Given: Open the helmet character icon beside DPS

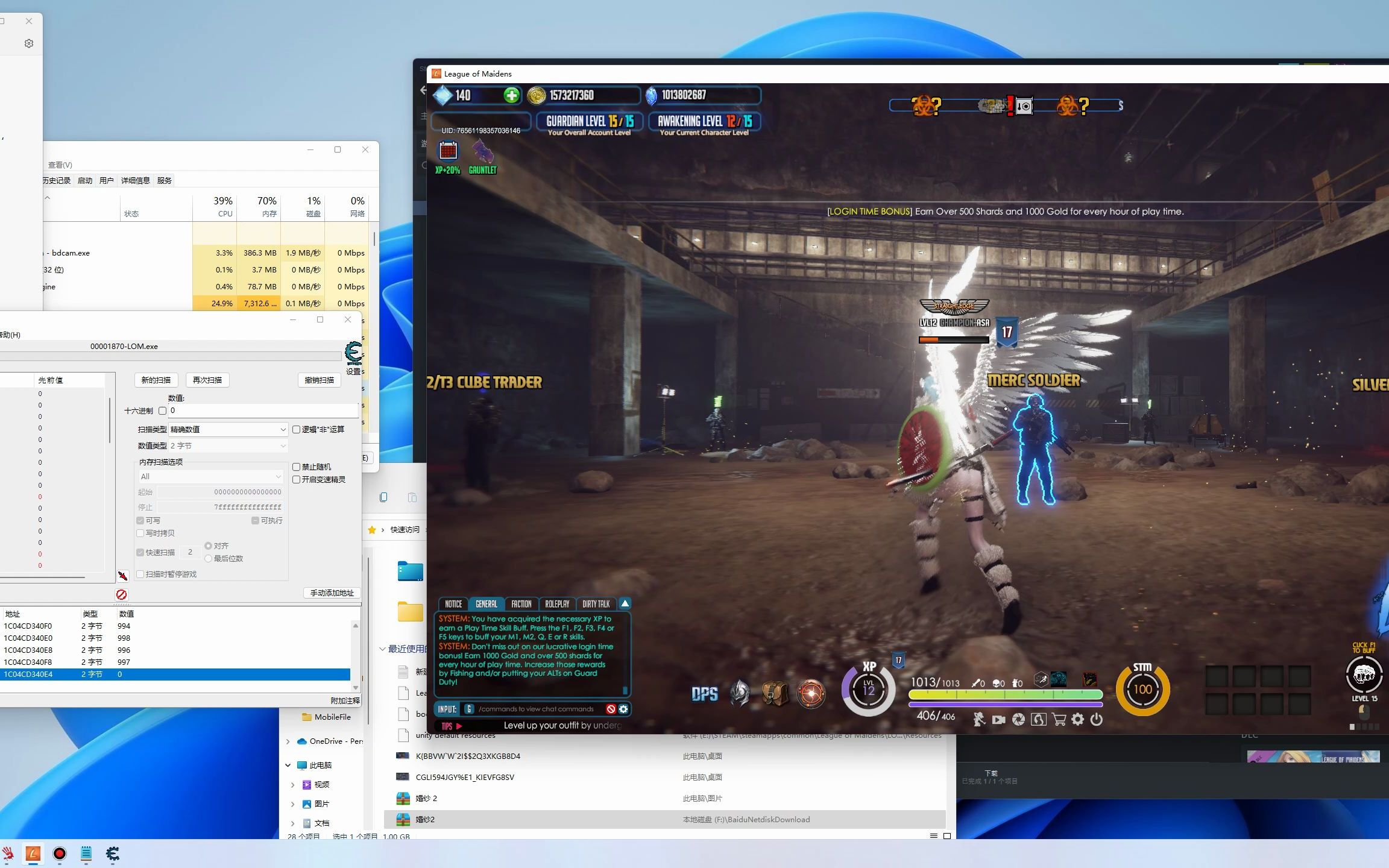Looking at the screenshot, I should tap(740, 693).
